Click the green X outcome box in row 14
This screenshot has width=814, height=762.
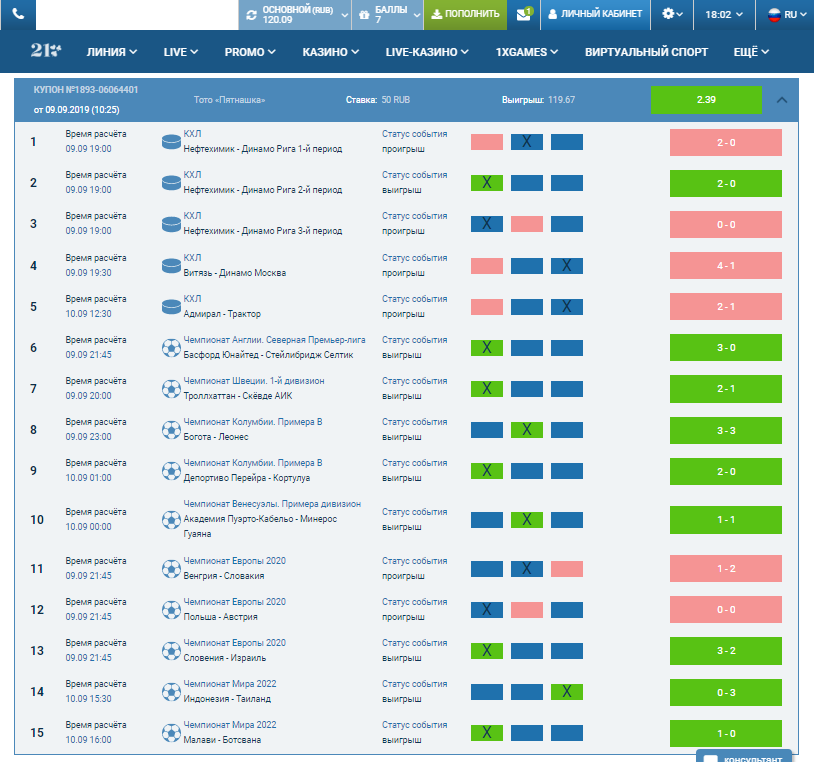pyautogui.click(x=567, y=691)
